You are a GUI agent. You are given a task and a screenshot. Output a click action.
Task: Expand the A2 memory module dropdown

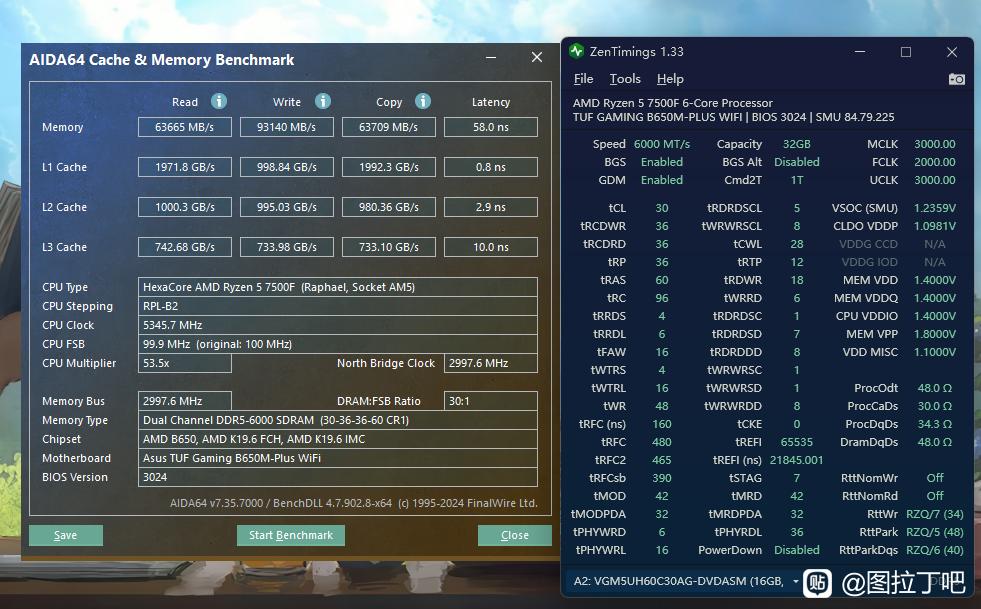click(796, 581)
